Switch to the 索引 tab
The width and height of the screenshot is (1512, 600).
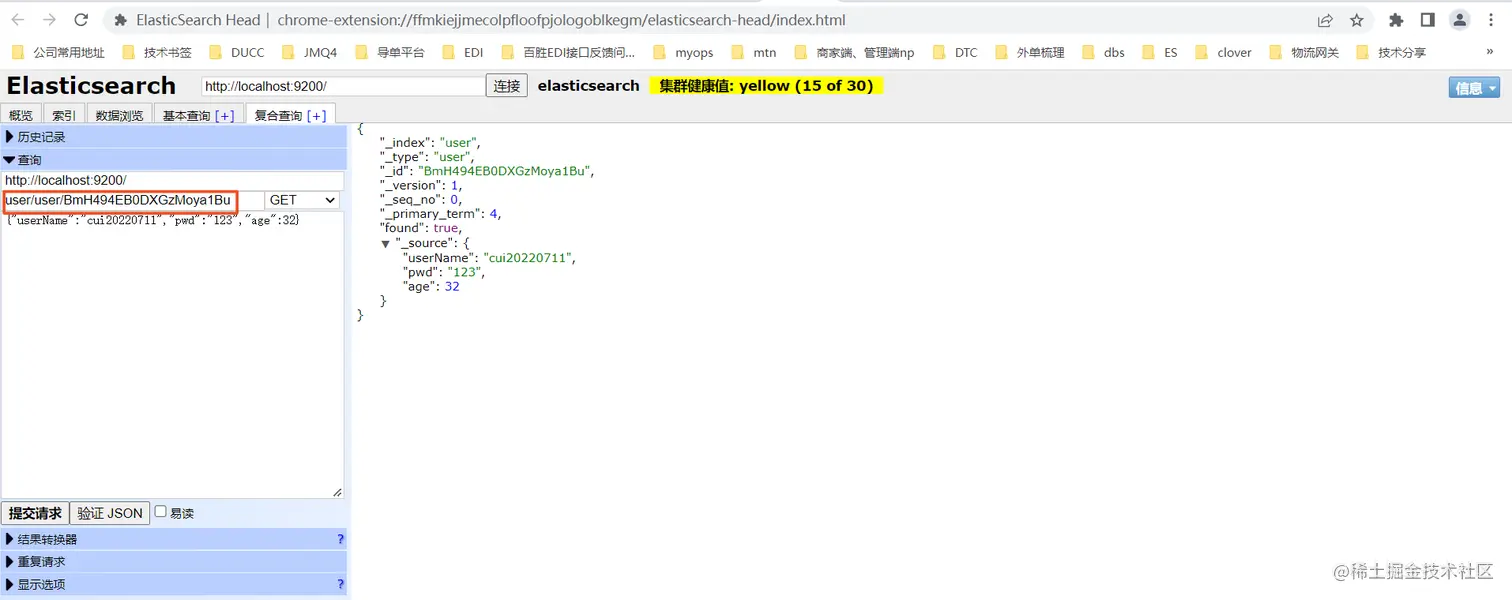coord(64,115)
